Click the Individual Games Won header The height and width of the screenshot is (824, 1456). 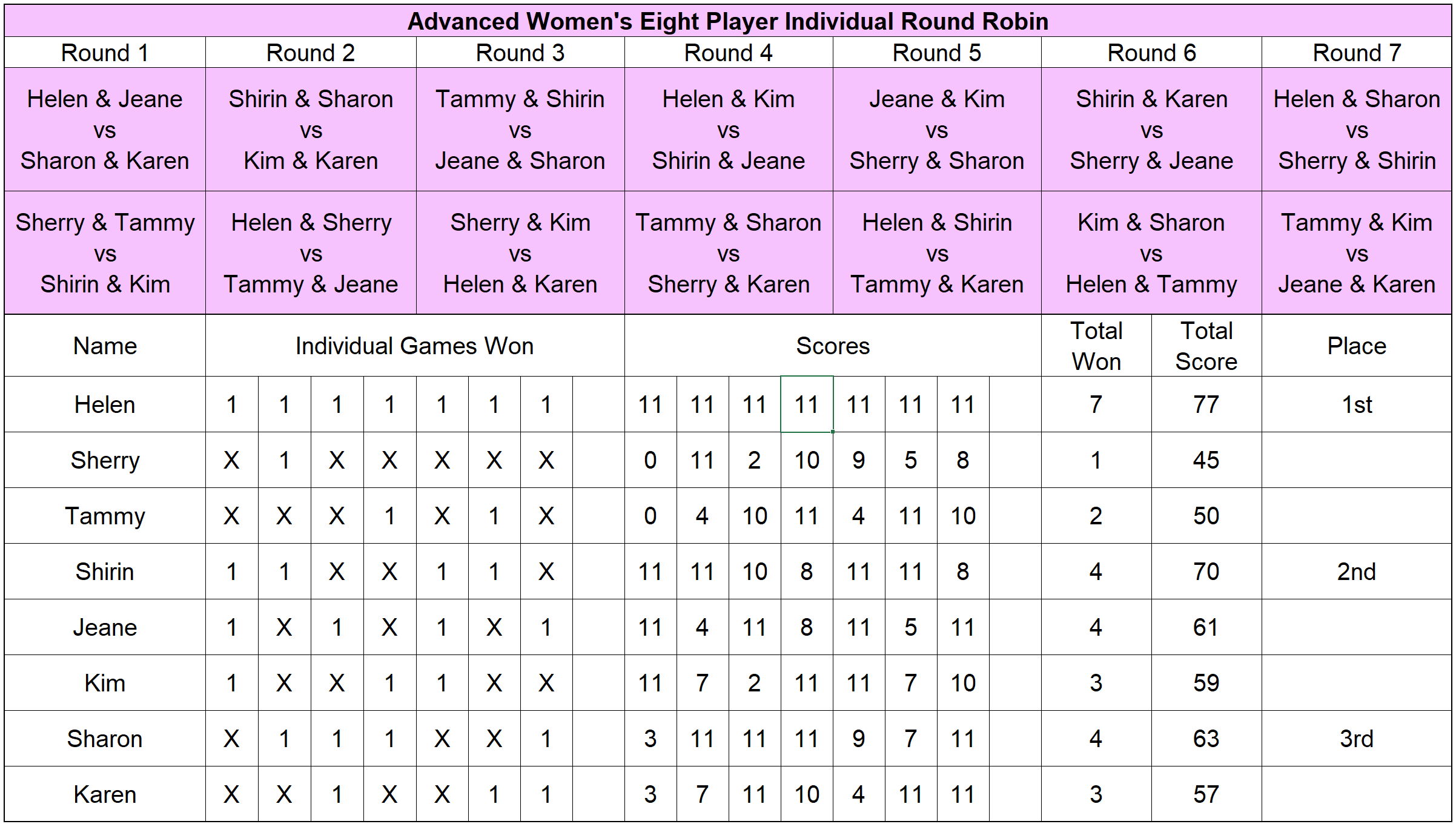pos(414,346)
